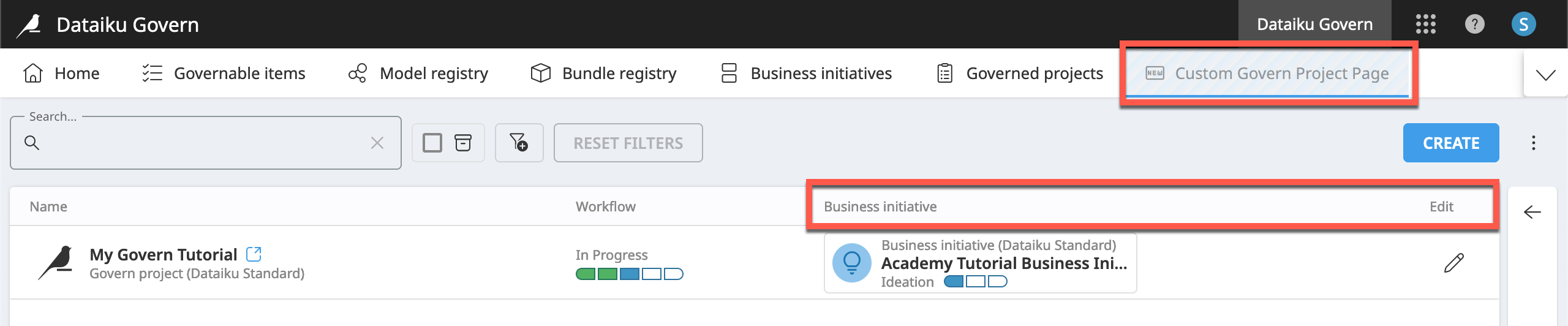
Task: Click the add filter funnel icon
Action: pyautogui.click(x=519, y=143)
